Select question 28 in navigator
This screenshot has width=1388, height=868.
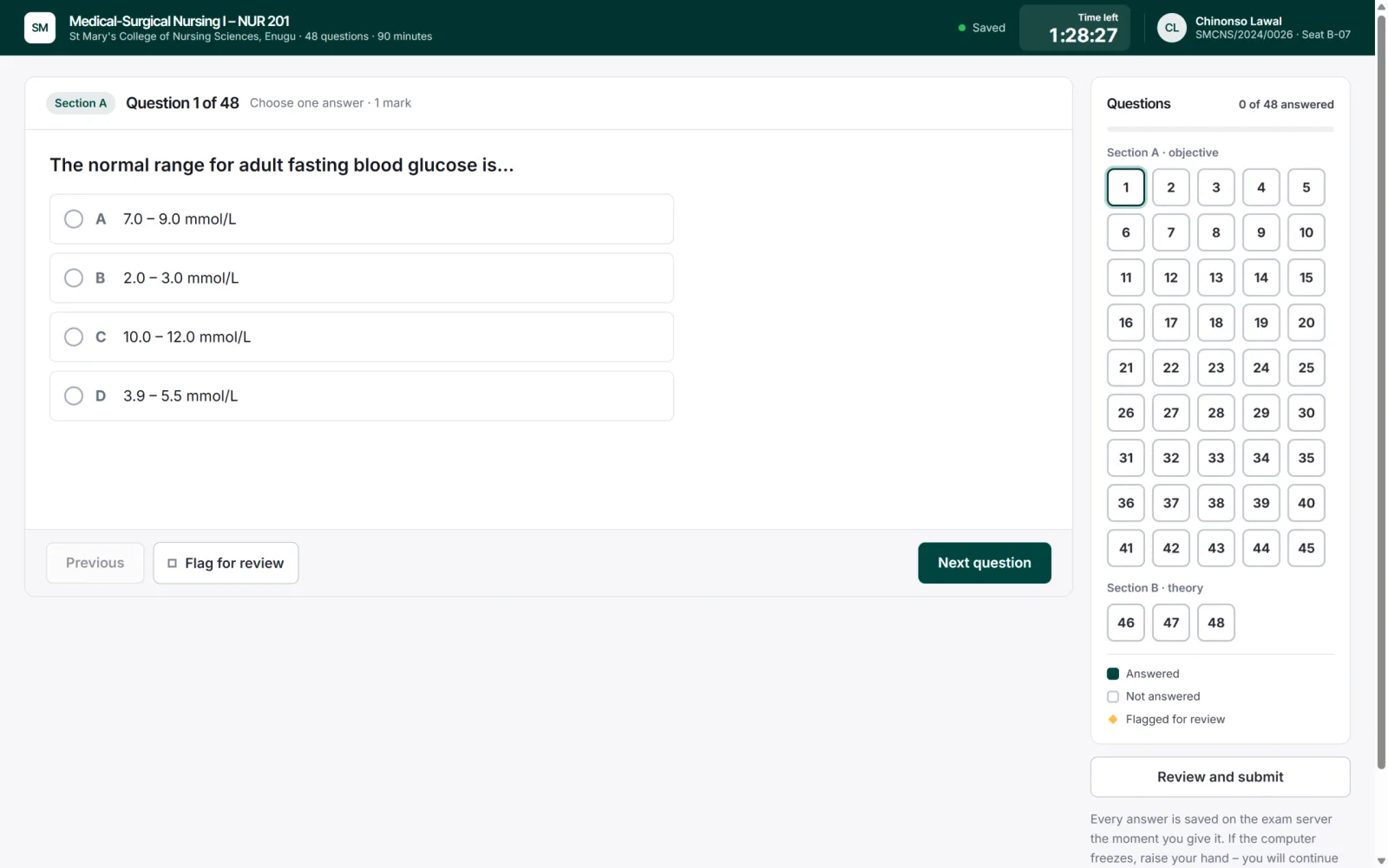tap(1216, 413)
